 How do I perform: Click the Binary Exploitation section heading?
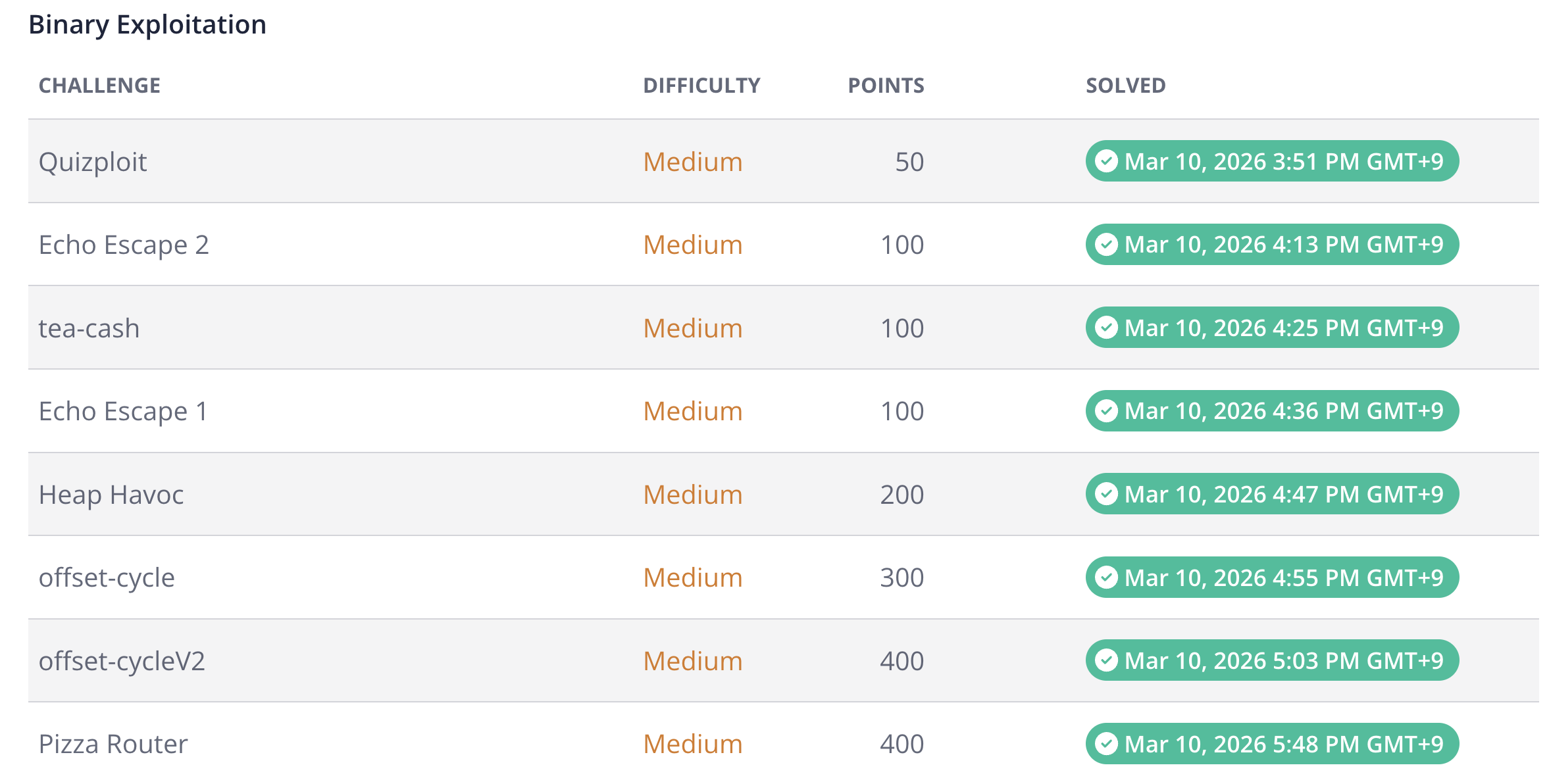[147, 25]
